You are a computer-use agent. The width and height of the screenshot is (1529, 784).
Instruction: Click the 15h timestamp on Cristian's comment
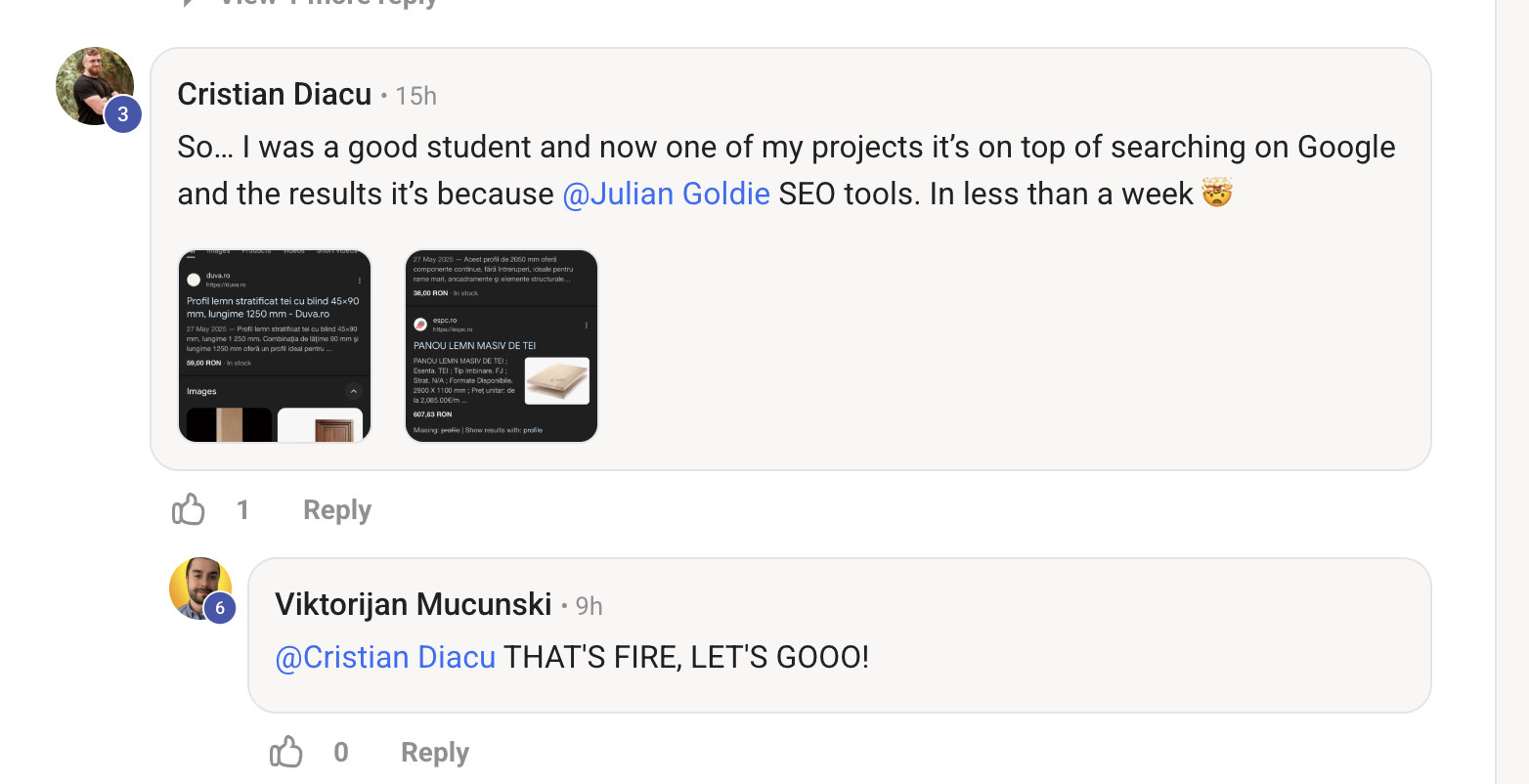[x=416, y=96]
